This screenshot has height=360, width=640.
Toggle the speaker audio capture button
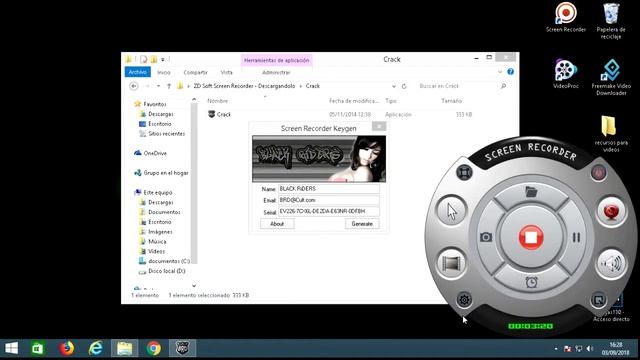coord(611,263)
